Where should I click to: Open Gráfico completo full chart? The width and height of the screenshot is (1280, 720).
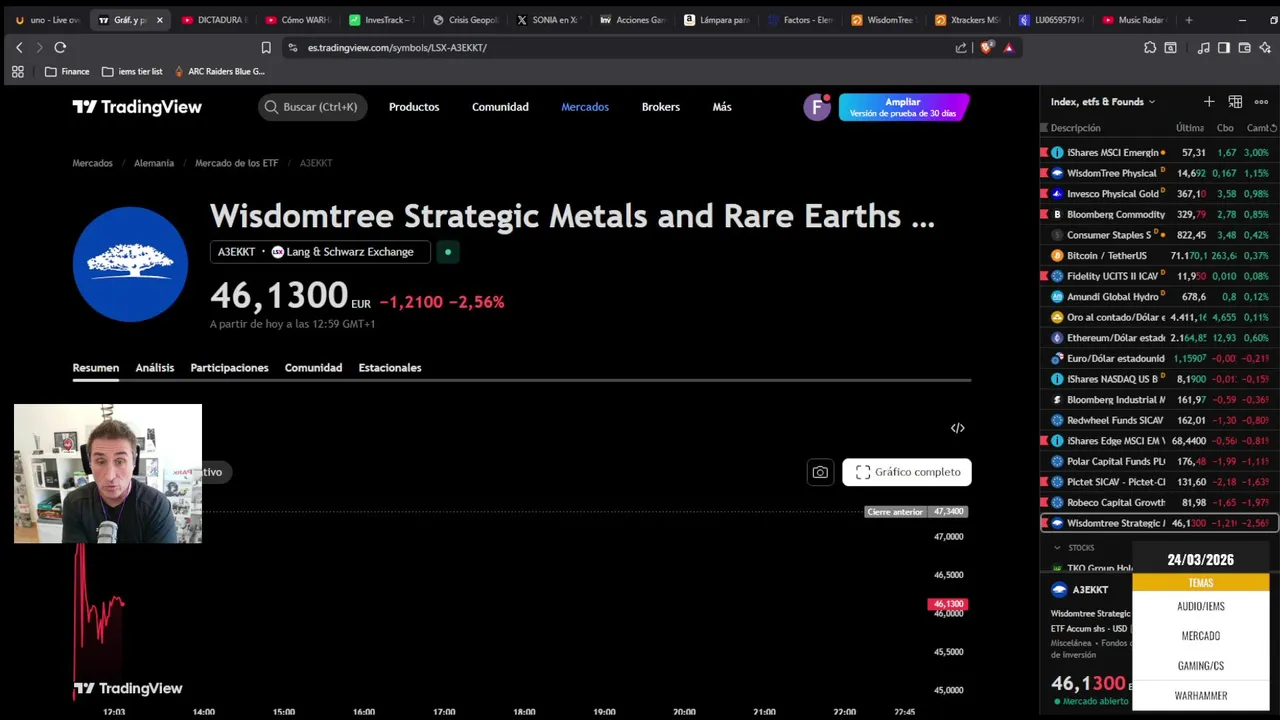coord(907,472)
